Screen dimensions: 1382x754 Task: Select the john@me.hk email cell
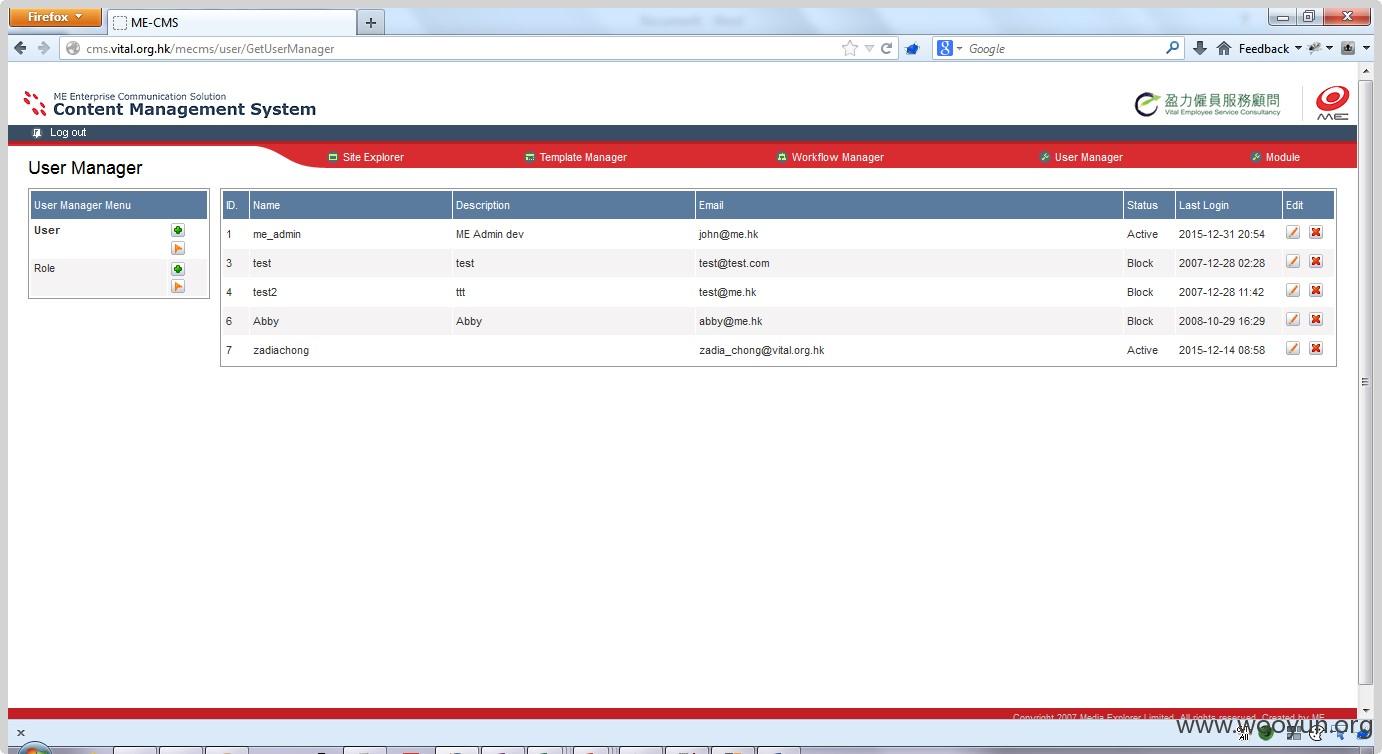728,234
